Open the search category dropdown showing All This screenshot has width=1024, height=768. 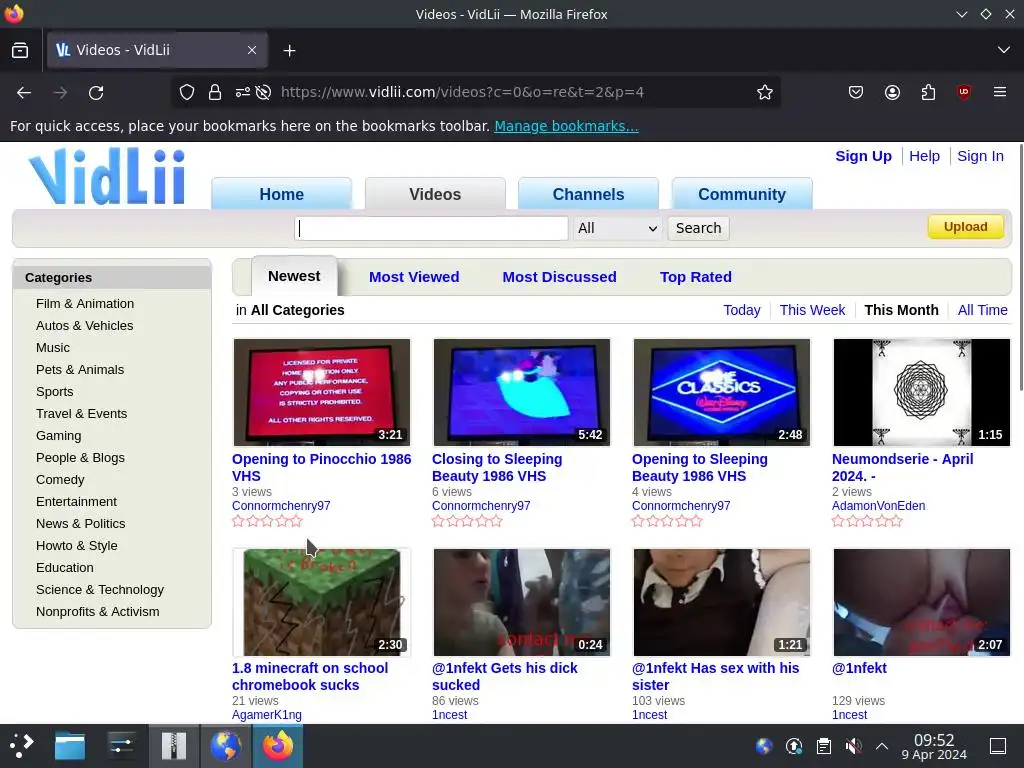click(x=618, y=228)
